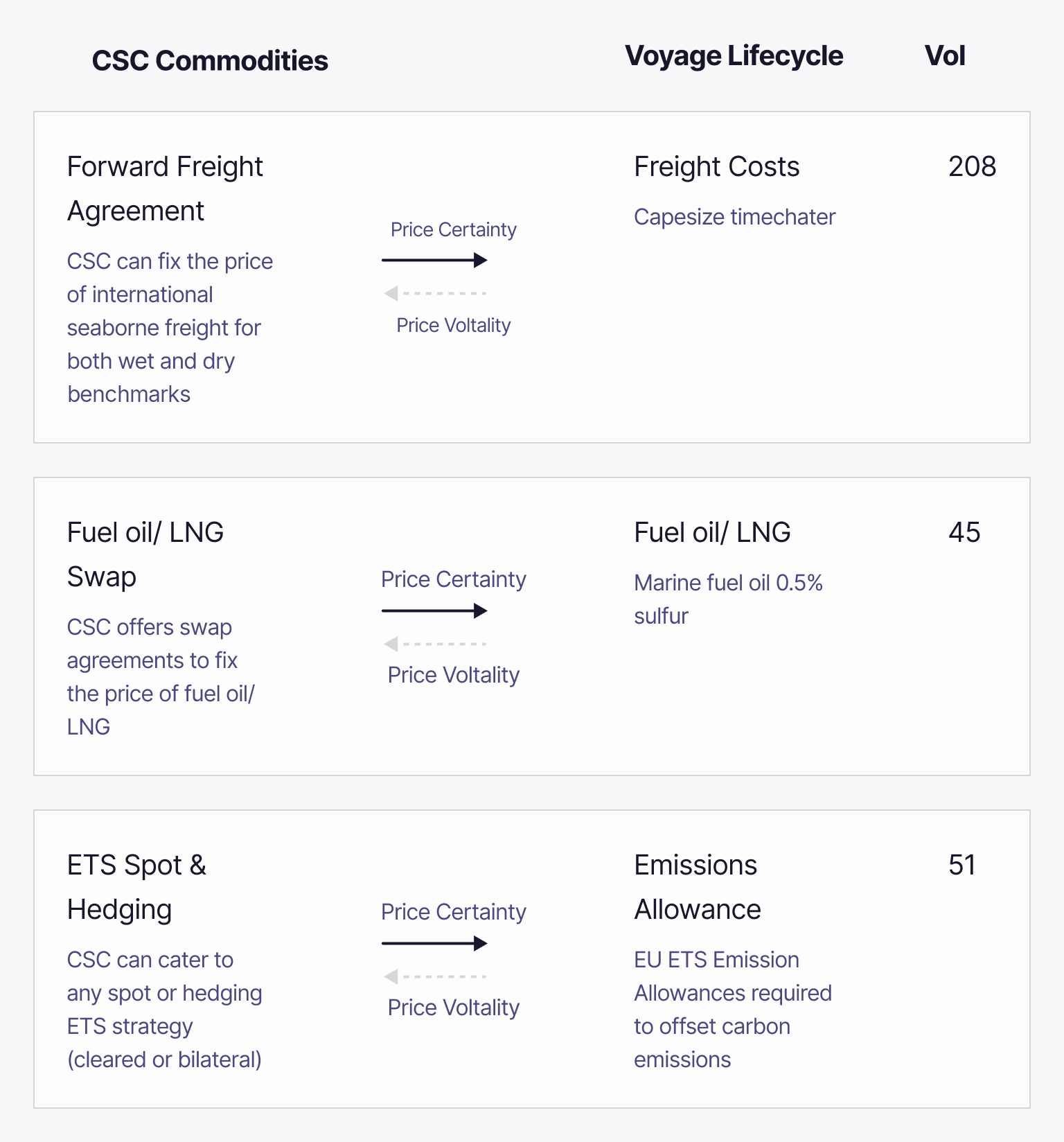
Task: Click the Vol column header
Action: pyautogui.click(x=945, y=56)
